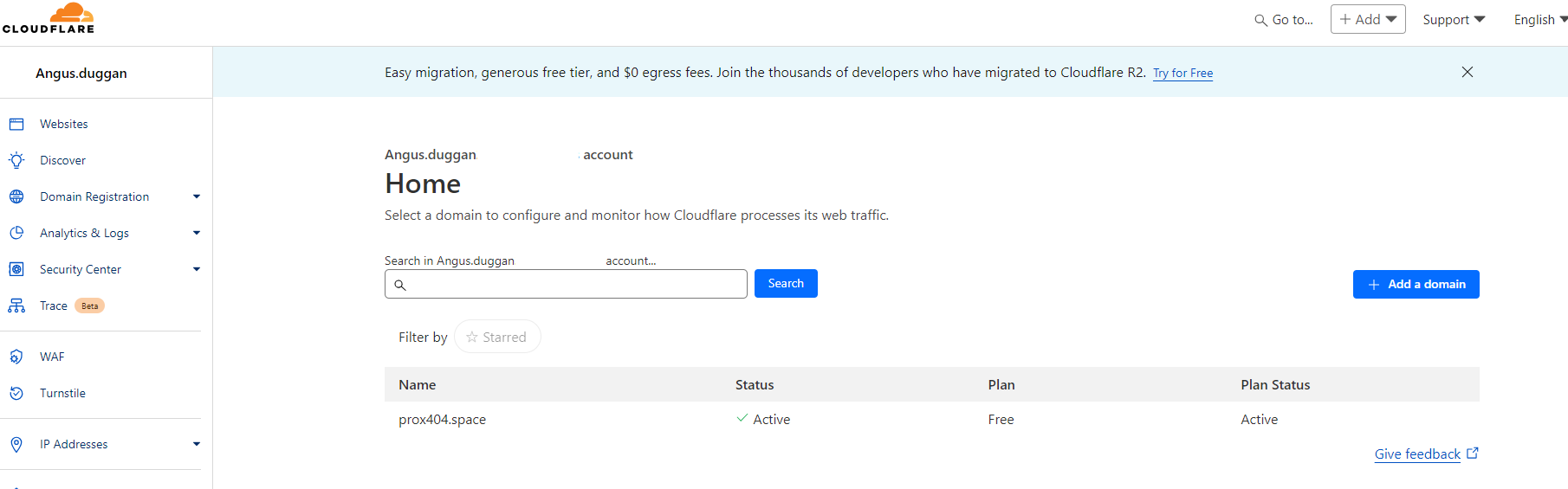The image size is (1568, 489).
Task: Click the Add a domain button
Action: click(1416, 284)
